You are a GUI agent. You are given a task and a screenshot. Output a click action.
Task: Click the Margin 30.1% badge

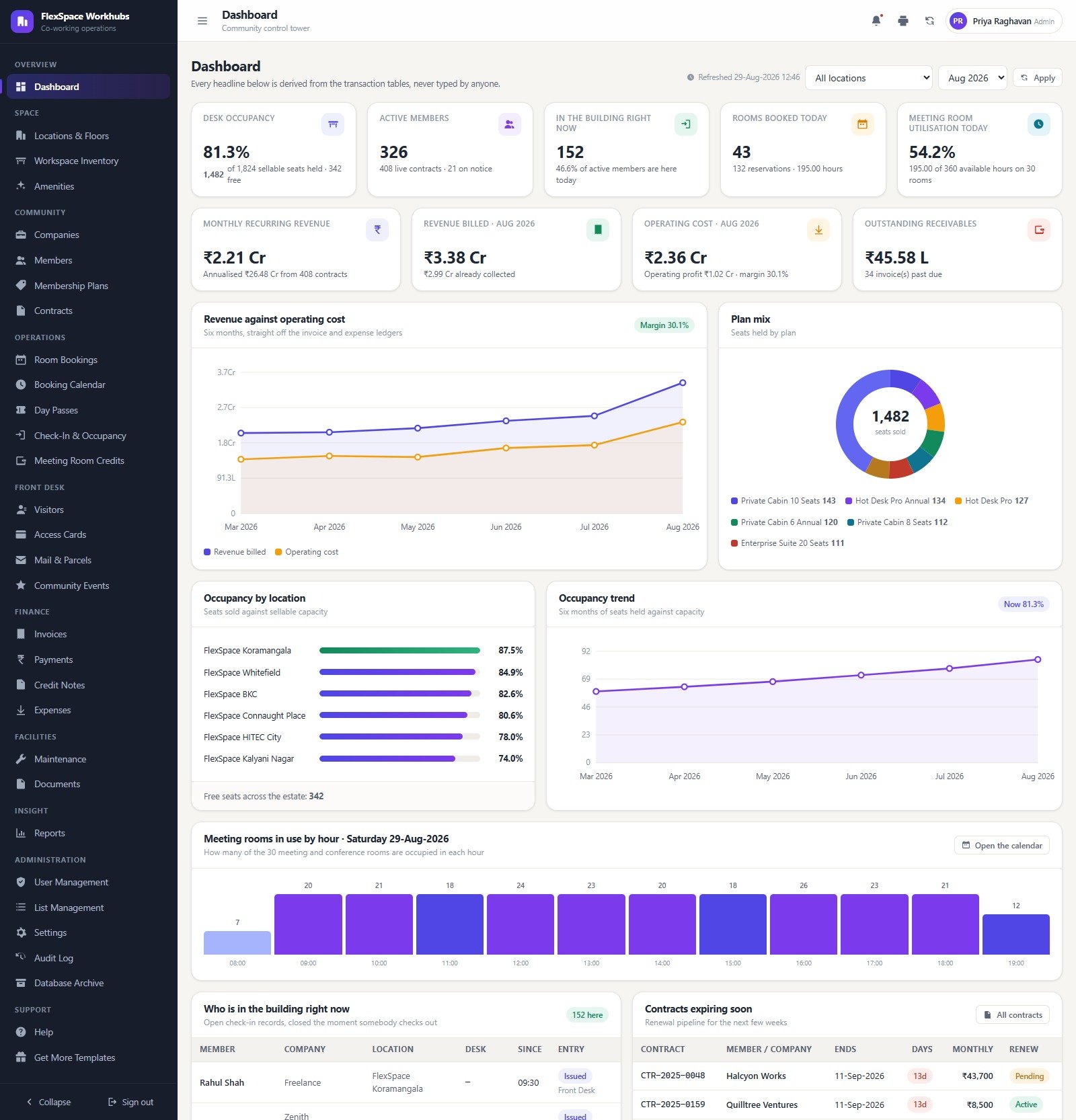[x=664, y=325]
